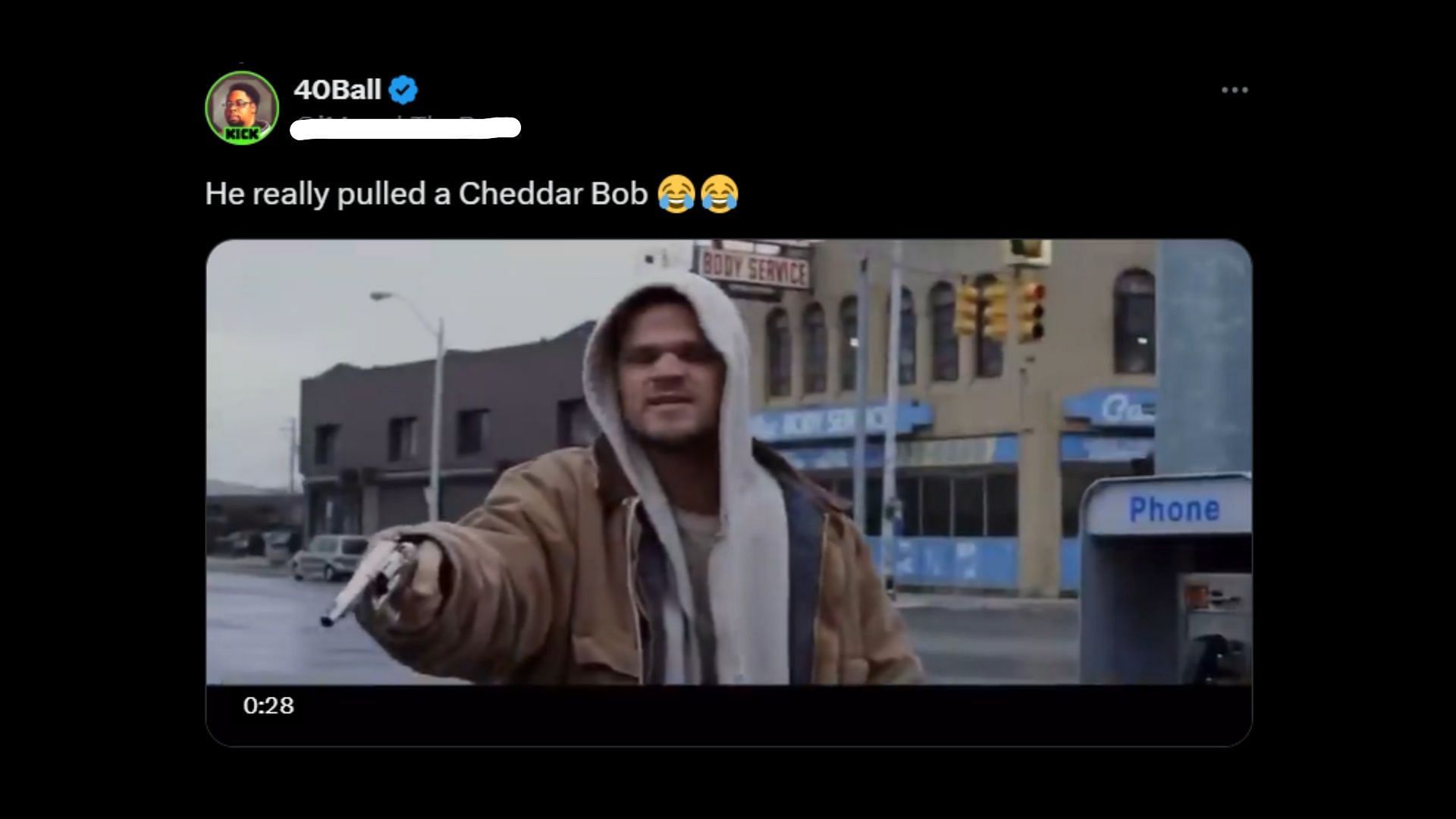Open the three-dot more options menu

[1235, 90]
